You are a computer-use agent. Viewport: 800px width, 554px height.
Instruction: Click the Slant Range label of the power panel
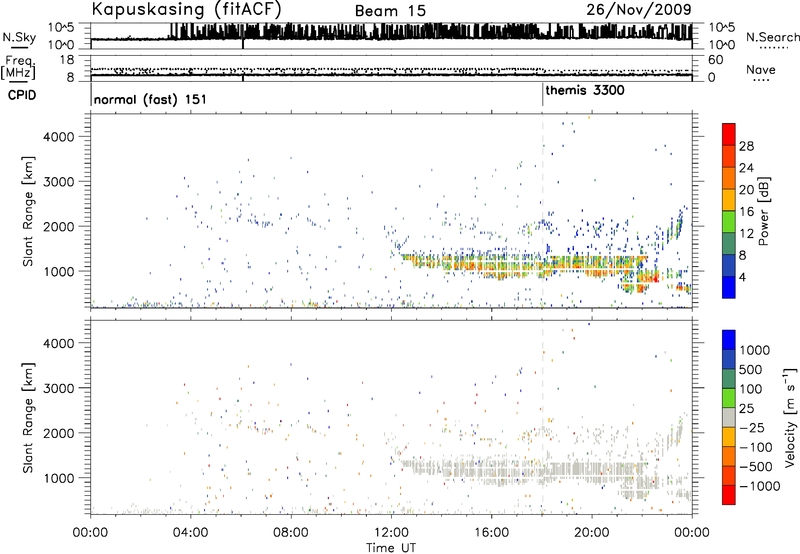click(28, 211)
